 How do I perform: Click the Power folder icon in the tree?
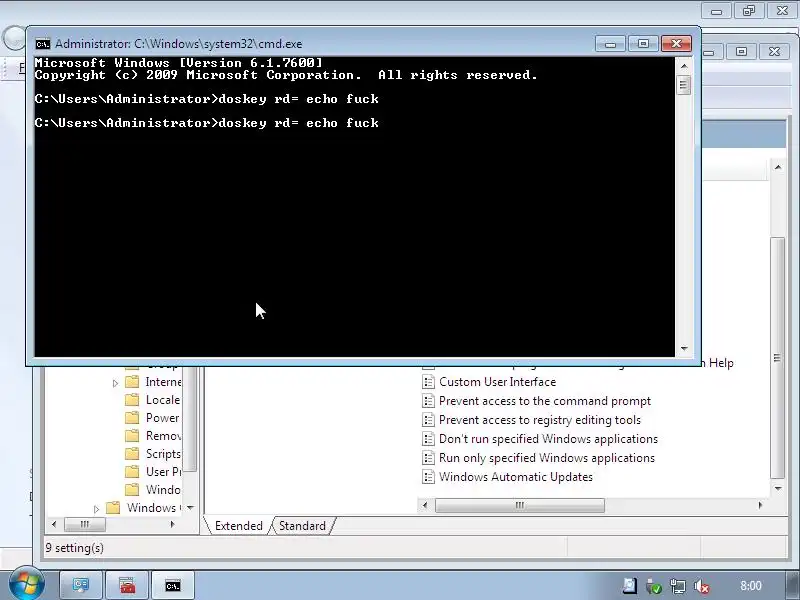pos(132,417)
